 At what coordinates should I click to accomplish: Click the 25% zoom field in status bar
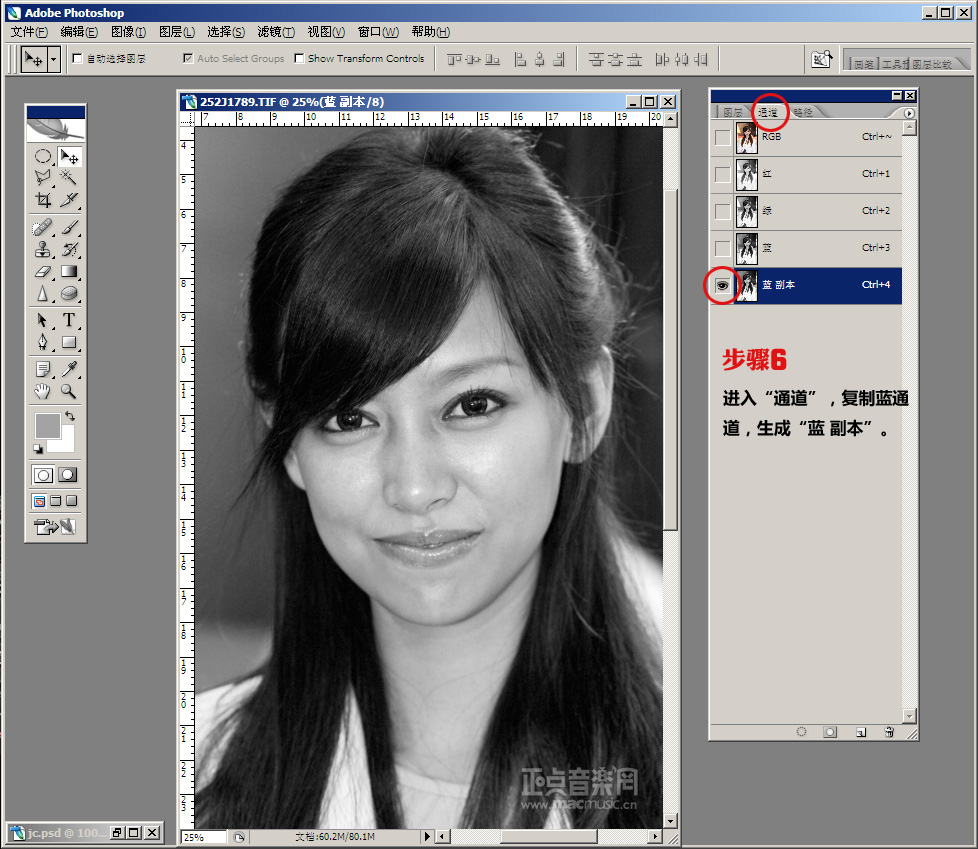pyautogui.click(x=204, y=836)
